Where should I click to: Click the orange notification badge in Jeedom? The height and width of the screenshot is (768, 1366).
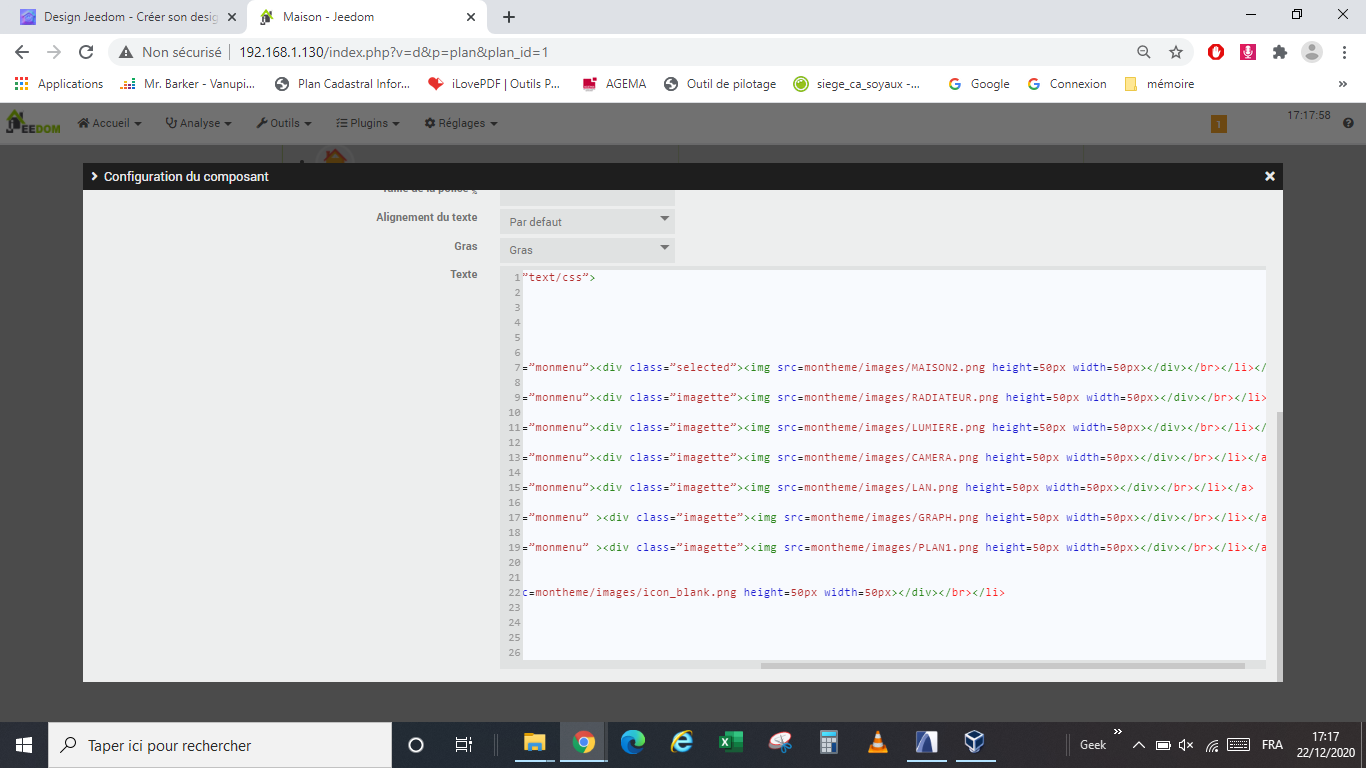click(x=1218, y=123)
